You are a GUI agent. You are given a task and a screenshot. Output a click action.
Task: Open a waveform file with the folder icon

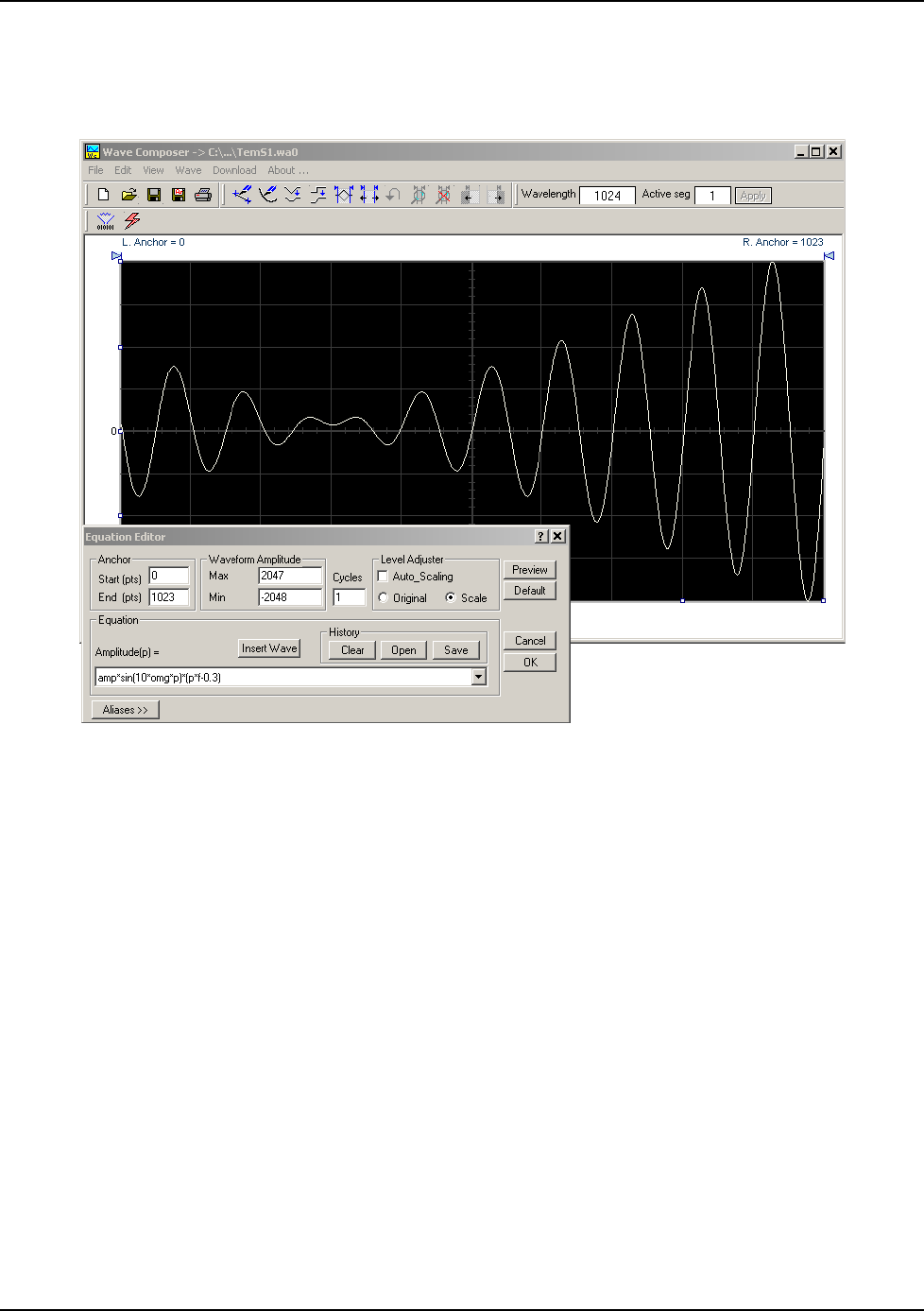click(128, 195)
